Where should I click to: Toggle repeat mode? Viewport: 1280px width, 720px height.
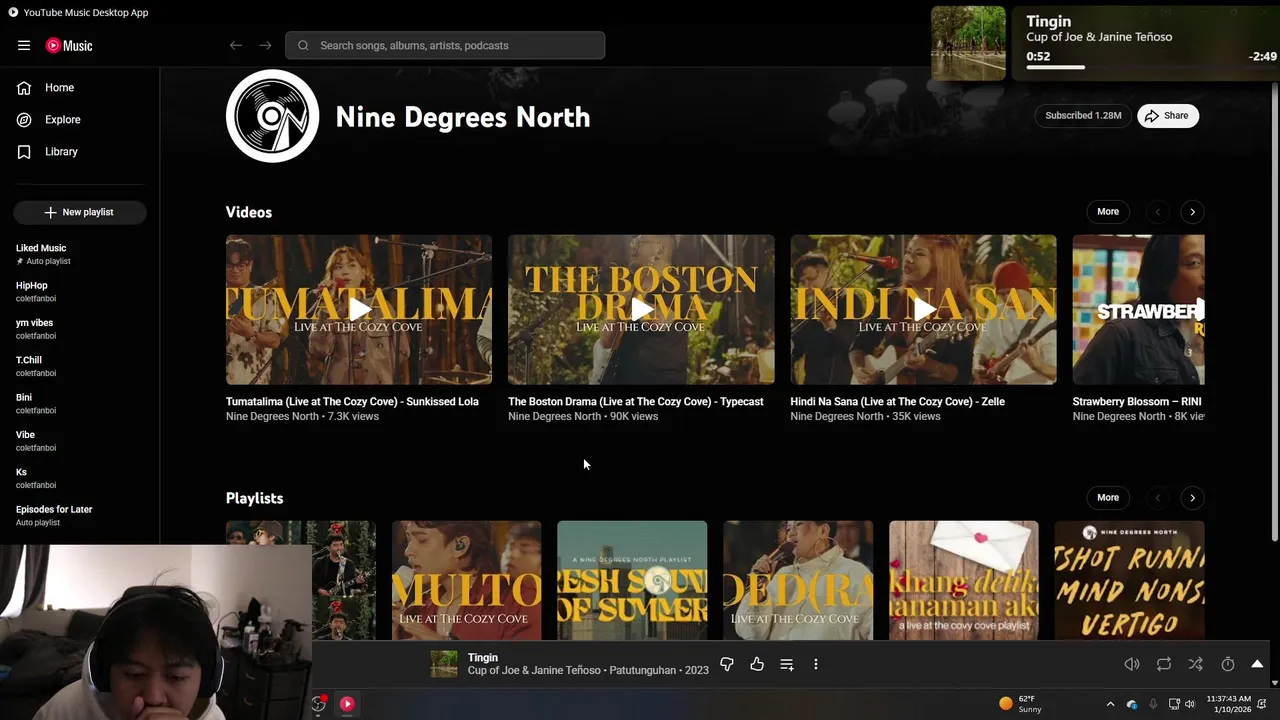(1164, 664)
